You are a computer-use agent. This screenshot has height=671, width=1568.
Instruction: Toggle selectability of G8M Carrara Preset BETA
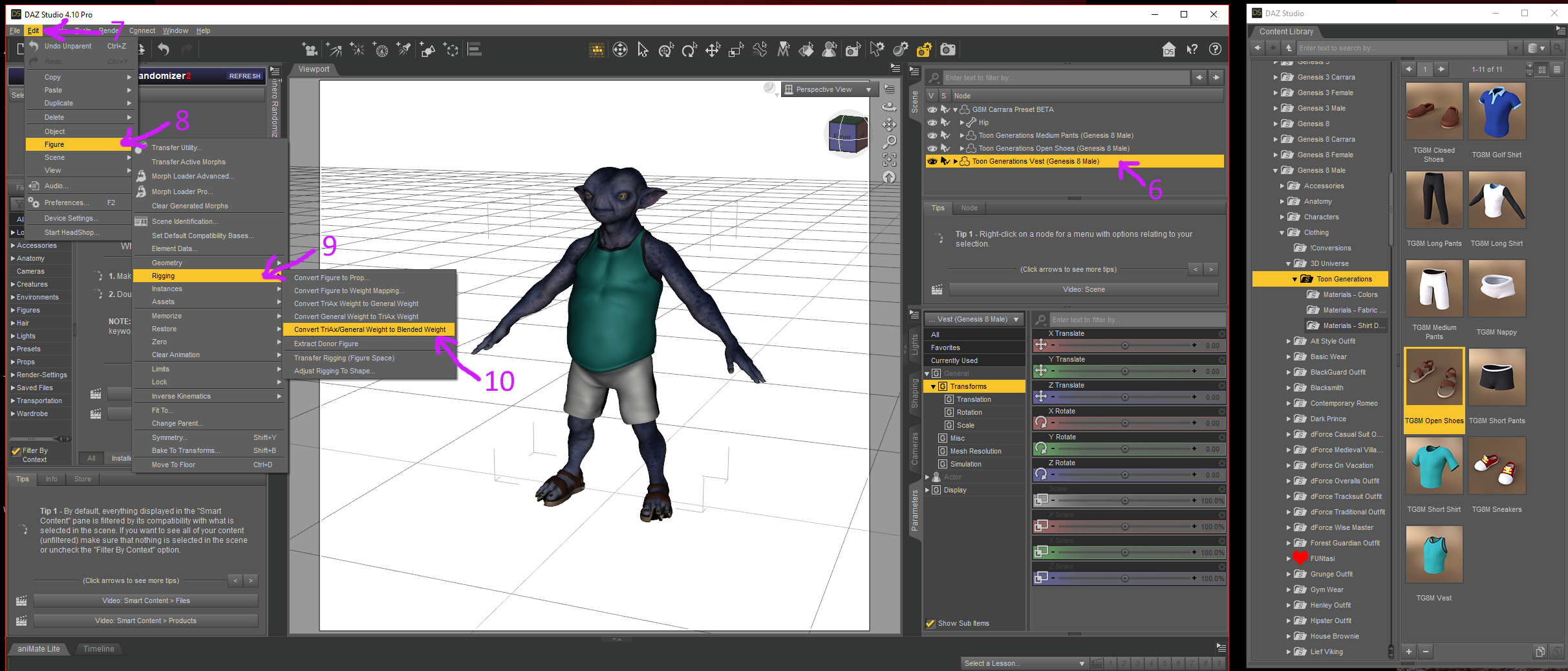pyautogui.click(x=945, y=109)
